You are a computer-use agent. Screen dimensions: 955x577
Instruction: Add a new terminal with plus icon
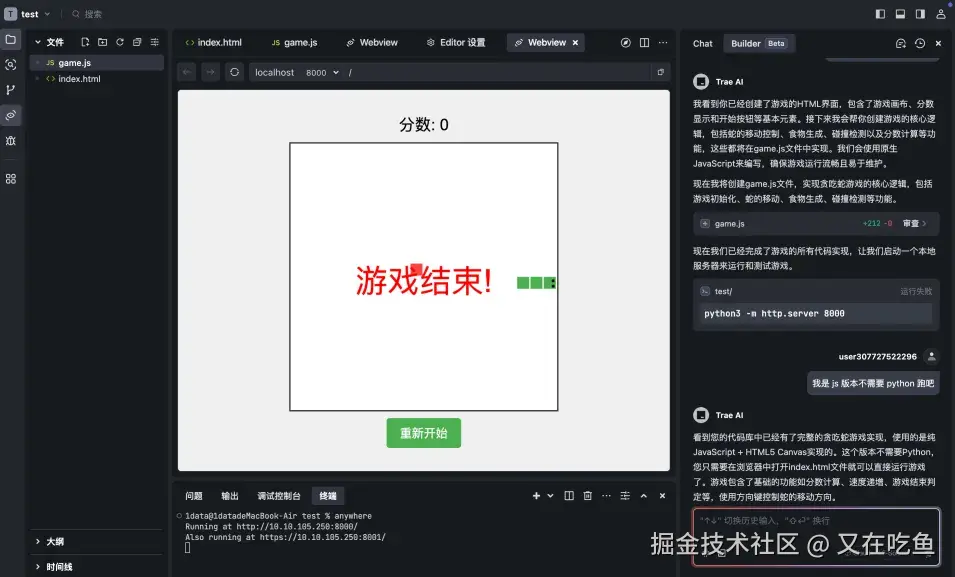(x=537, y=496)
